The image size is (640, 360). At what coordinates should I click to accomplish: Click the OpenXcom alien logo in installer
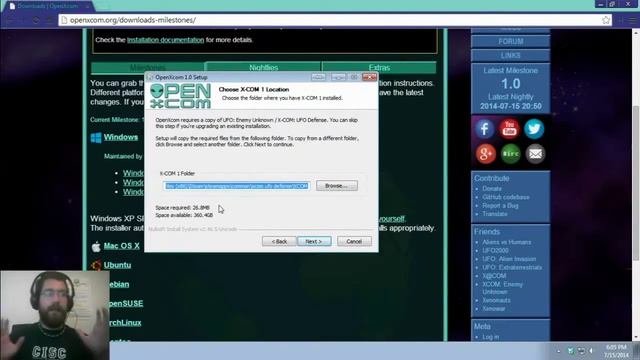tap(180, 96)
